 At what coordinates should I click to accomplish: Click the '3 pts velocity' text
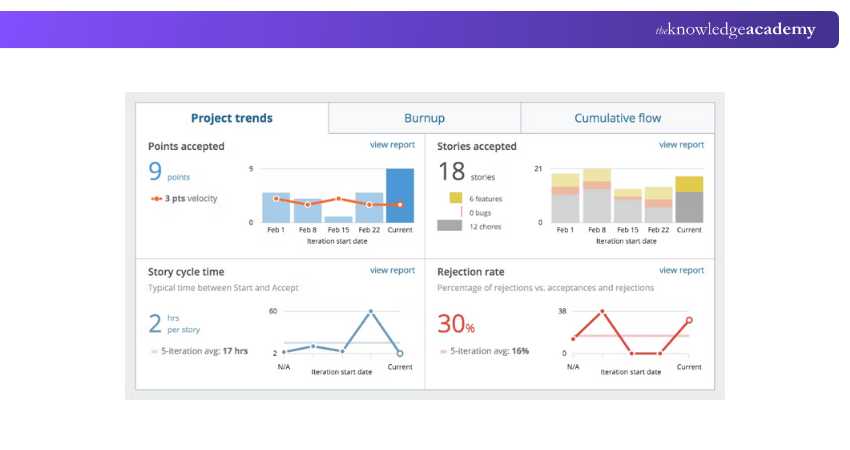coord(191,198)
